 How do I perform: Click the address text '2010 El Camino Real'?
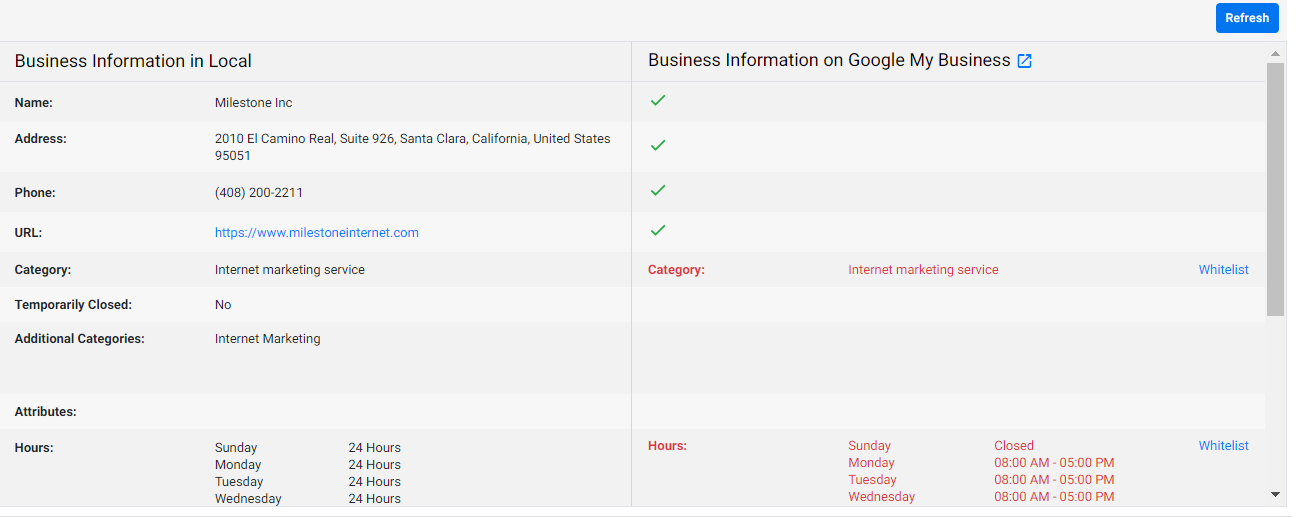click(275, 139)
